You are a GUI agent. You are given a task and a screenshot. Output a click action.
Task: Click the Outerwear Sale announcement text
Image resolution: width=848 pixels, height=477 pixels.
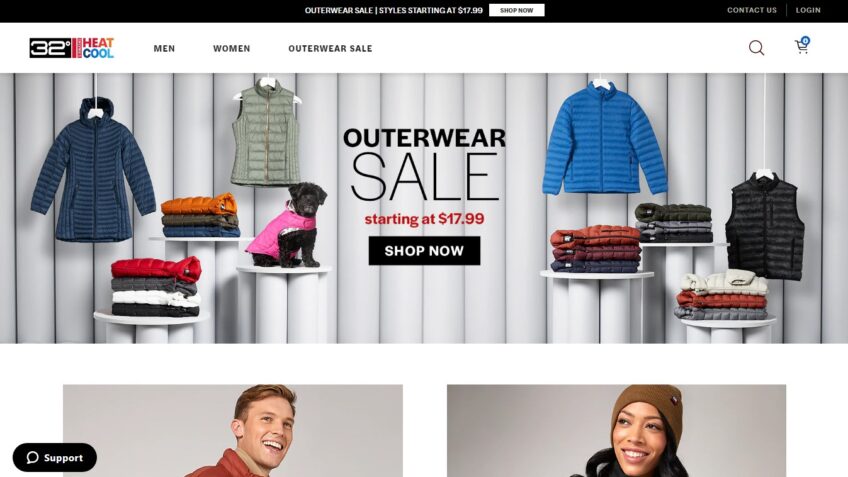pyautogui.click(x=393, y=10)
